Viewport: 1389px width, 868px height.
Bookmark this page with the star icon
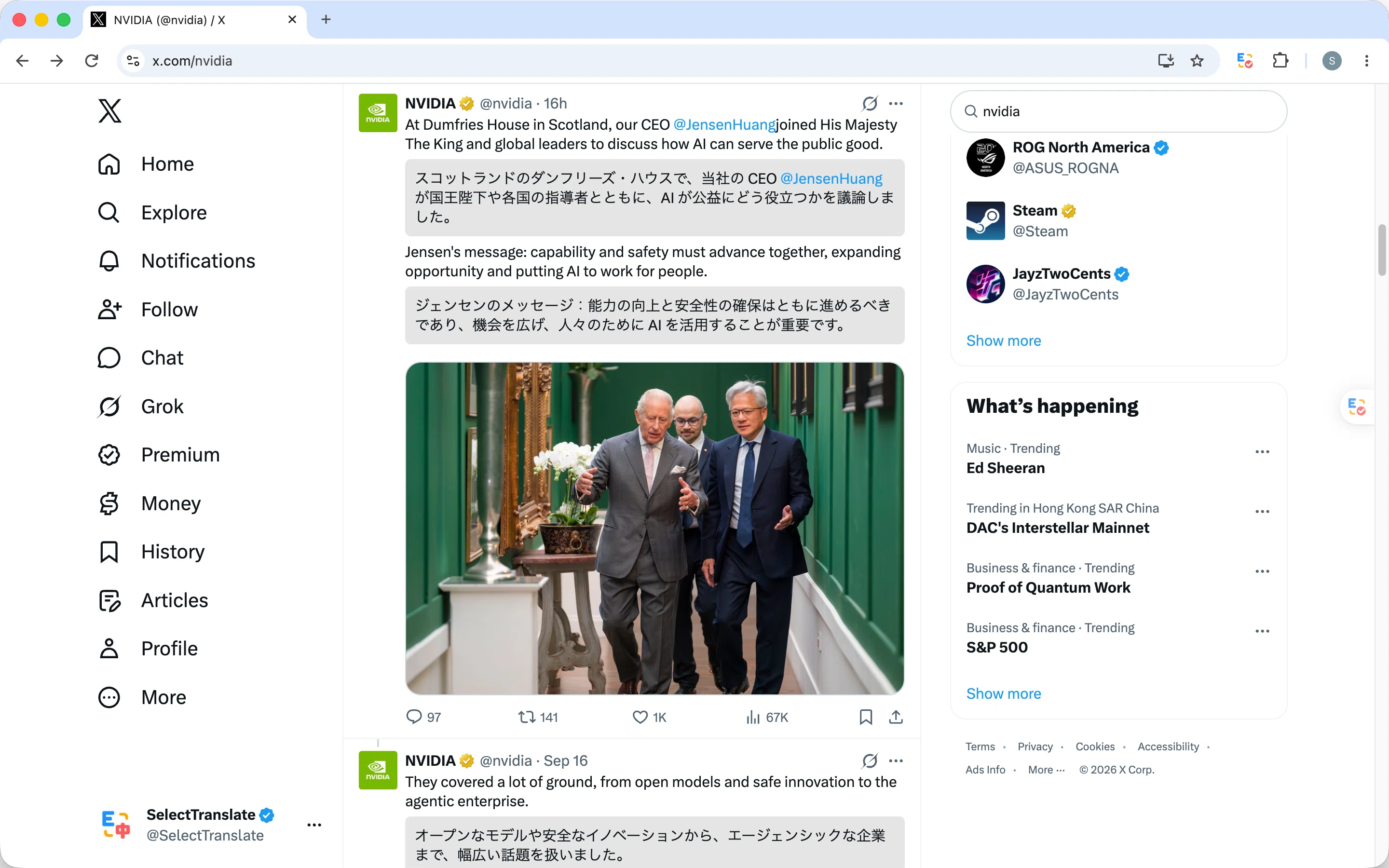coord(1197,61)
